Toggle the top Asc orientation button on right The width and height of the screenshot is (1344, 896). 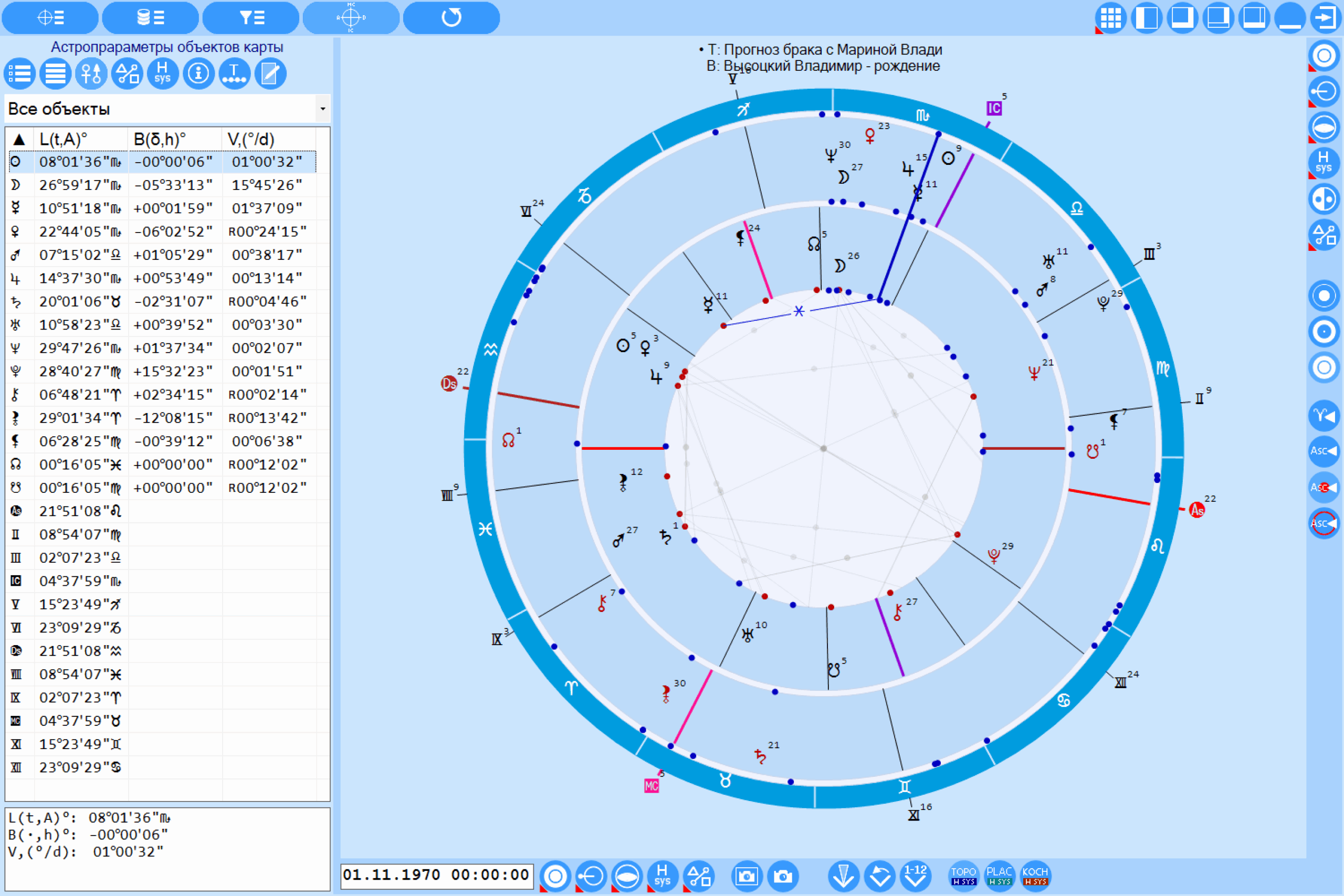click(x=1324, y=451)
